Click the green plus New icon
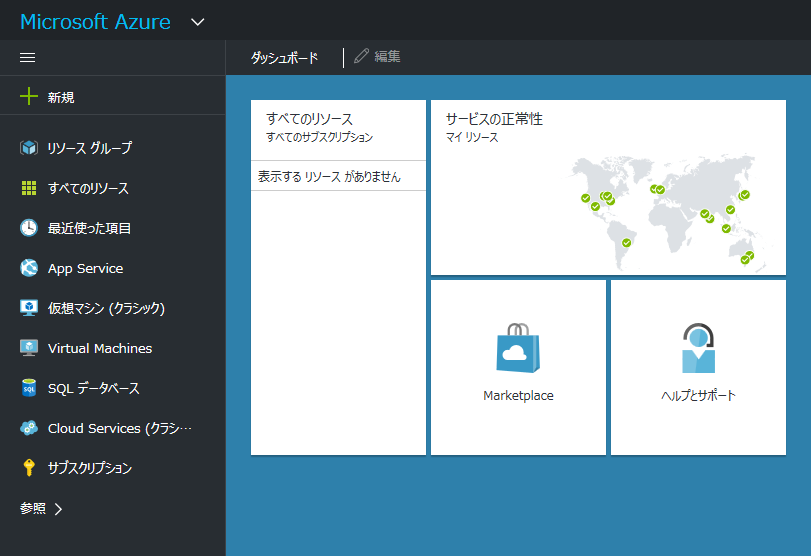Screen dimensions: 811x556 (x=28, y=96)
